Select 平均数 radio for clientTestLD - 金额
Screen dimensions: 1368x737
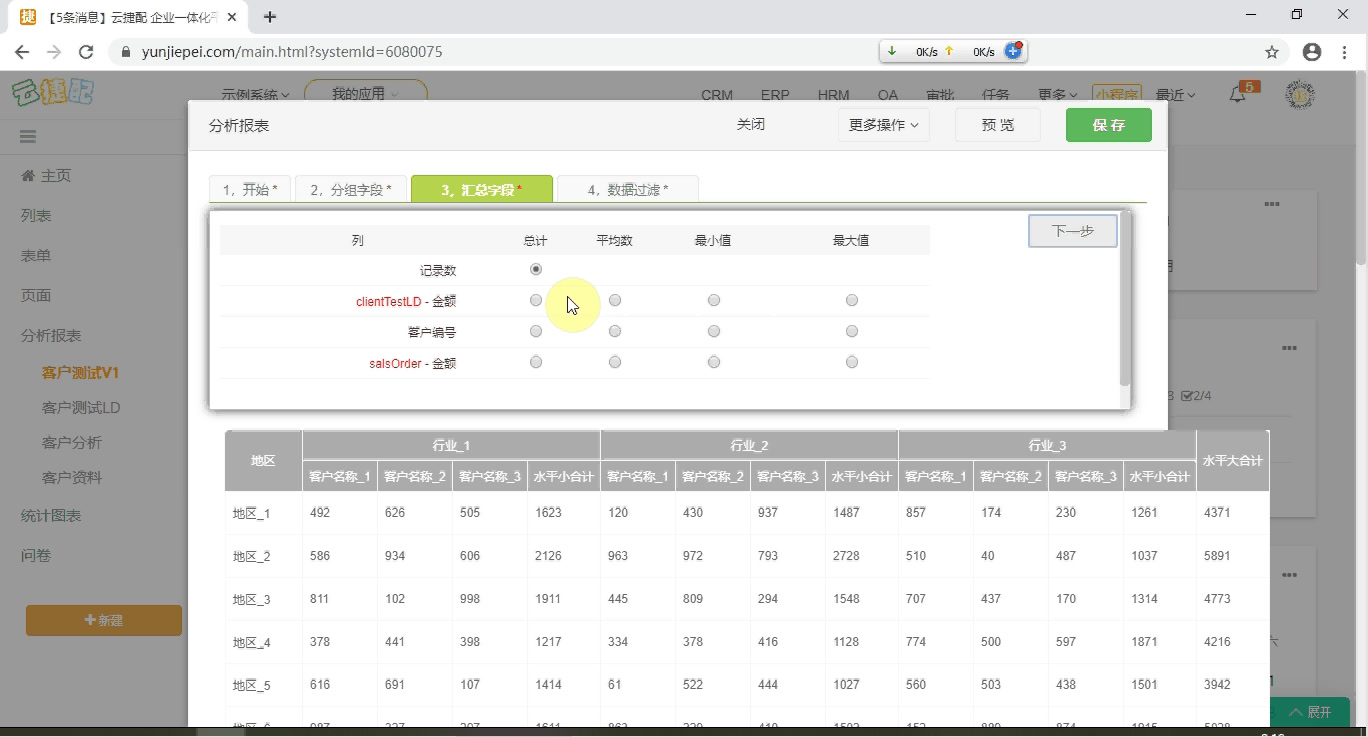pyautogui.click(x=615, y=300)
